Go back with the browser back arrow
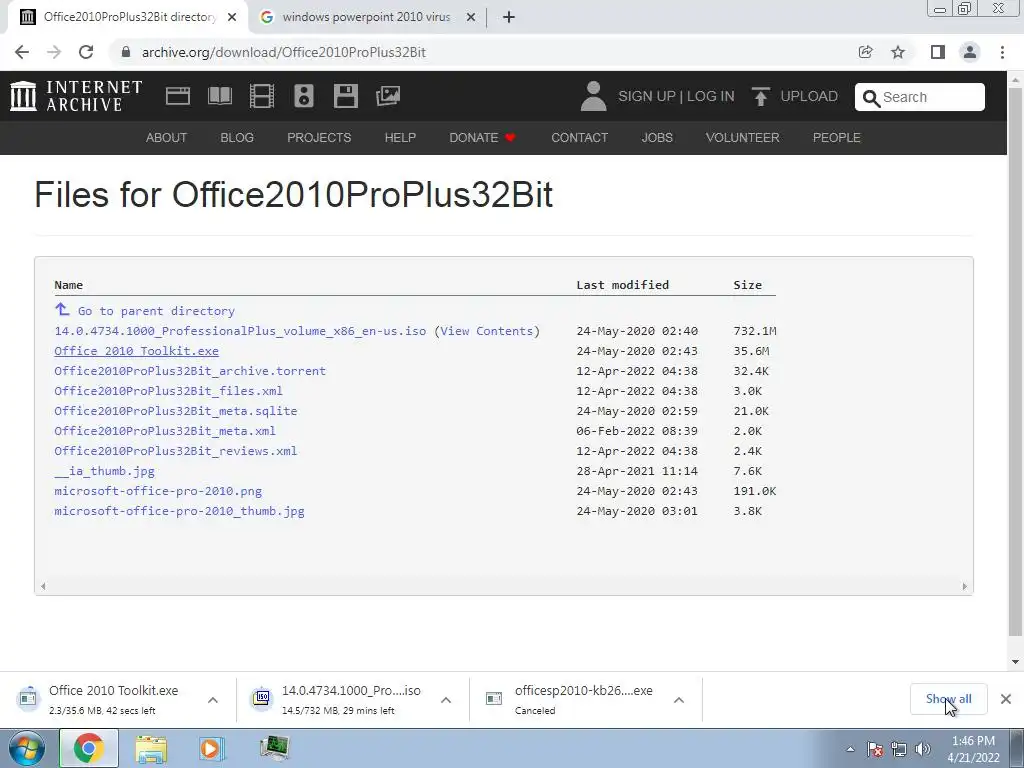This screenshot has width=1024, height=768. (22, 52)
